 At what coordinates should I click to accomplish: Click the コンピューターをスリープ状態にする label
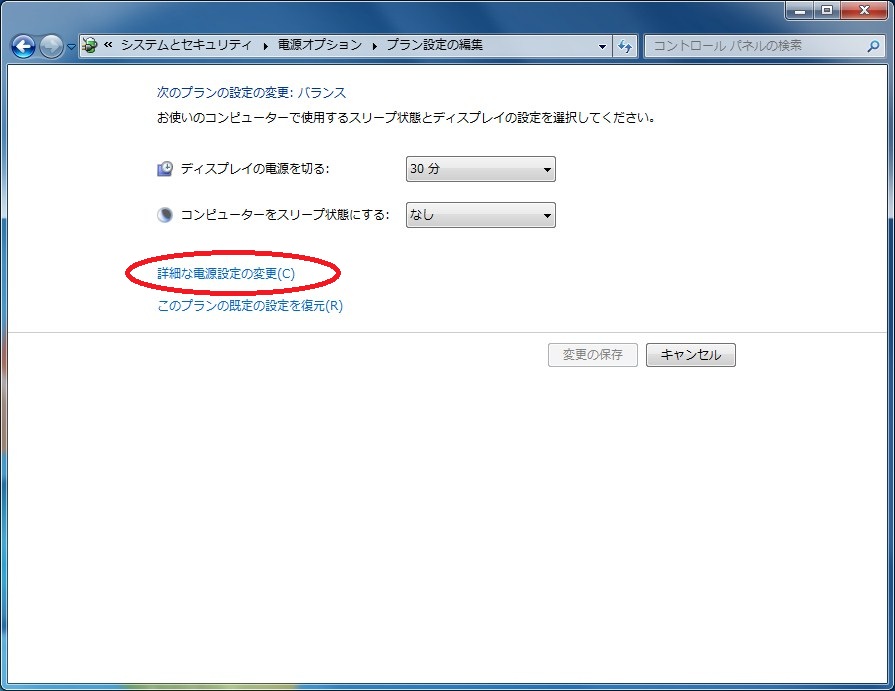[x=285, y=215]
